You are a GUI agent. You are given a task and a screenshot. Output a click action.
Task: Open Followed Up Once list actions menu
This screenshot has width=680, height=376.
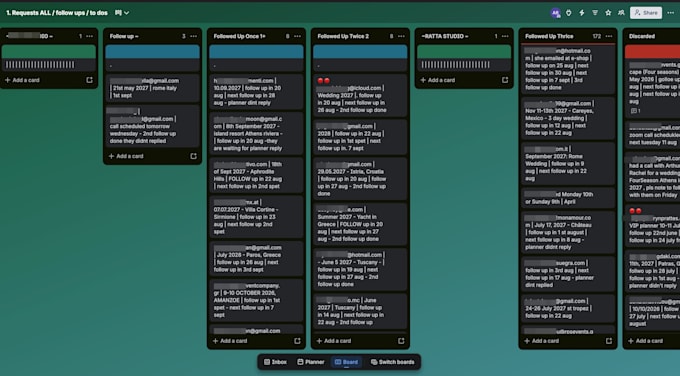(x=298, y=36)
